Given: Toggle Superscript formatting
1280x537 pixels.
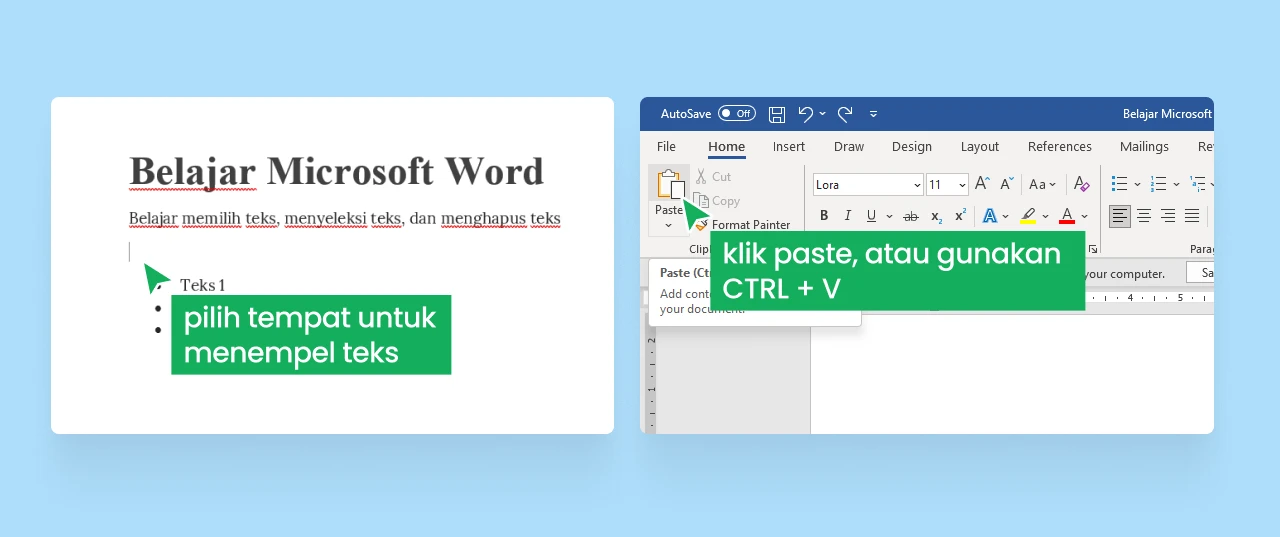Looking at the screenshot, I should [x=960, y=215].
